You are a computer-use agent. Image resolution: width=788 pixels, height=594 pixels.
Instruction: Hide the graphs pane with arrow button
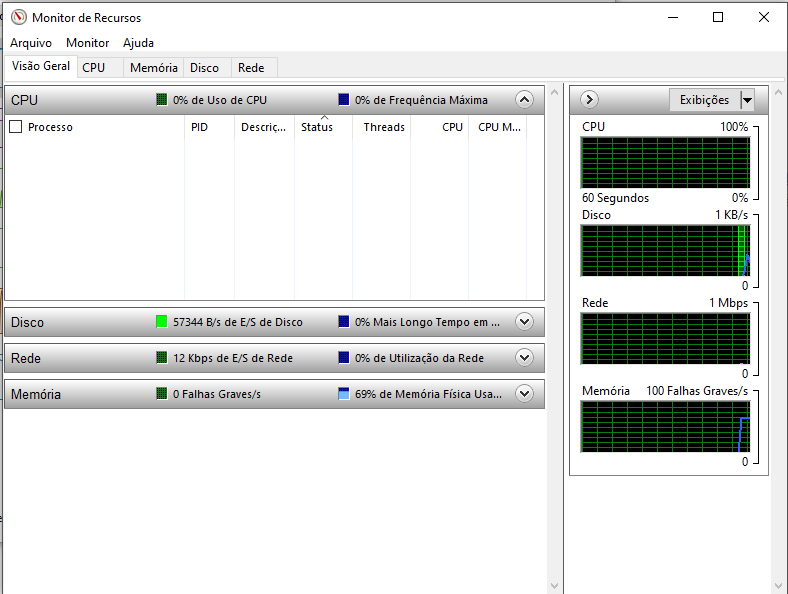click(x=589, y=100)
